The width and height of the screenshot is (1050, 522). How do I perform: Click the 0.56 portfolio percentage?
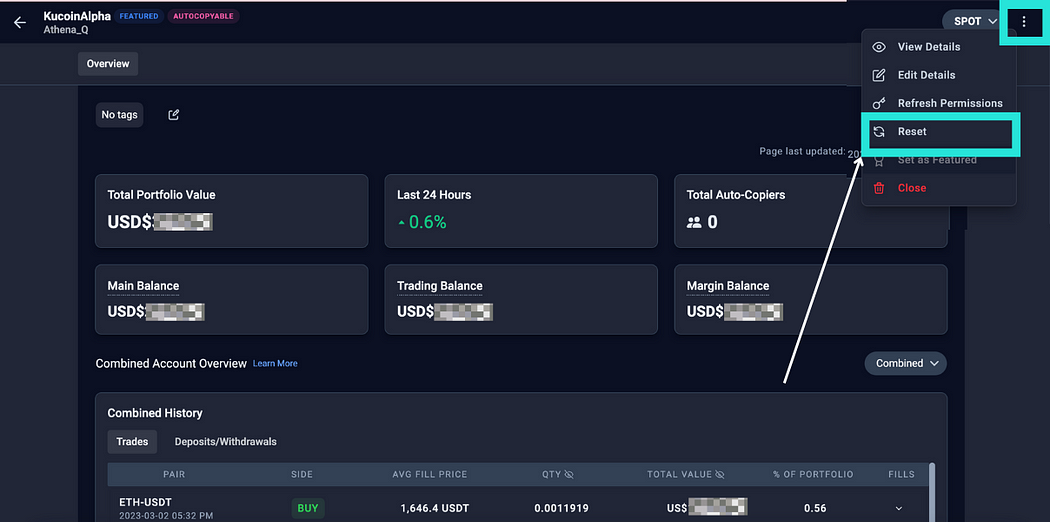815,509
